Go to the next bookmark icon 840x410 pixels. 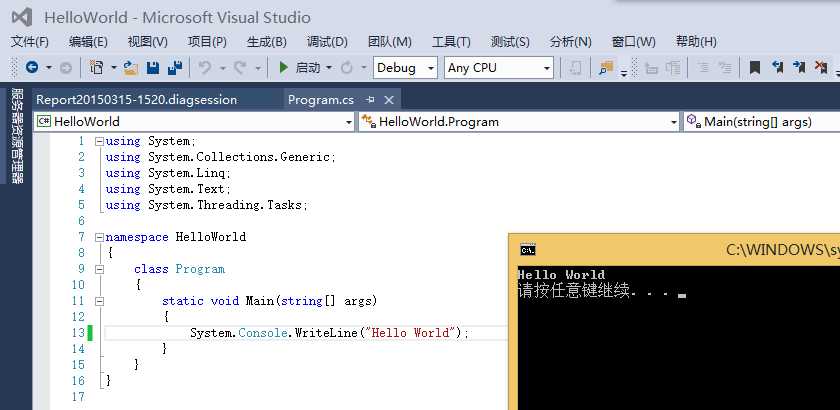coord(799,68)
